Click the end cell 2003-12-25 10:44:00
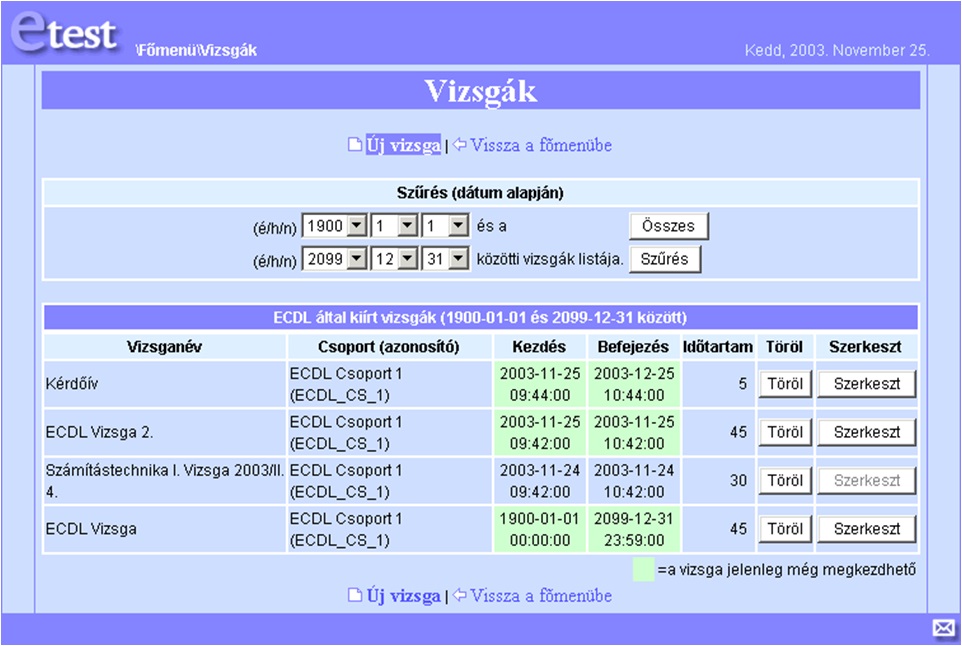Screen dimensions: 962x646 pyautogui.click(x=634, y=384)
